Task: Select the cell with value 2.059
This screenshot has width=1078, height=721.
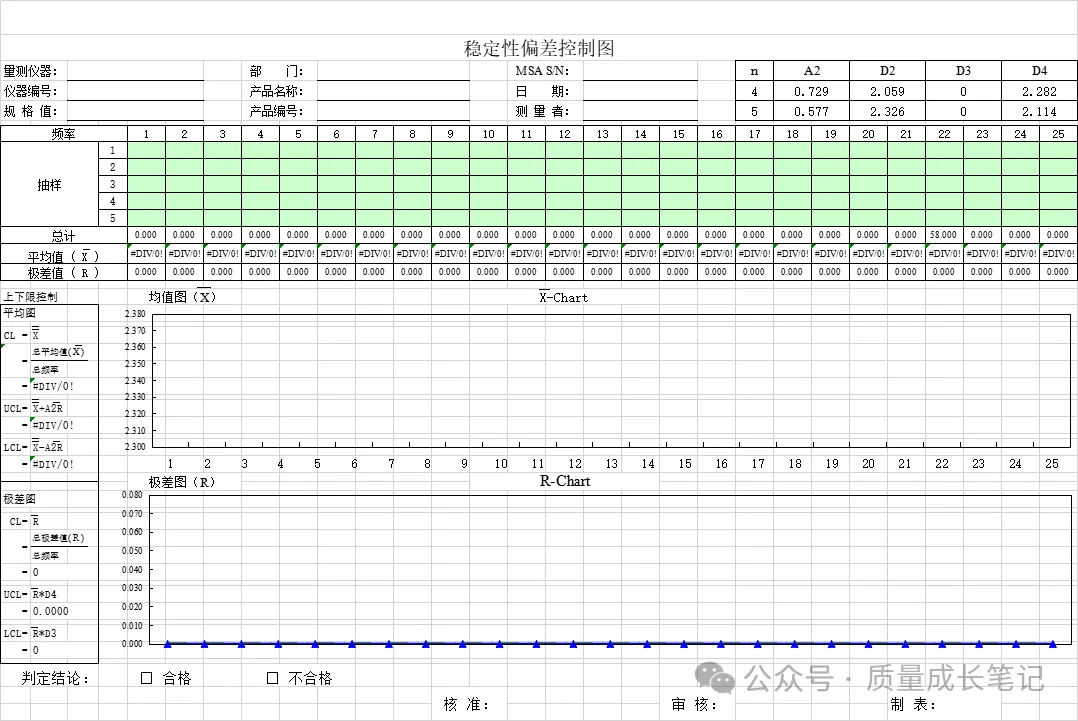Action: 888,91
